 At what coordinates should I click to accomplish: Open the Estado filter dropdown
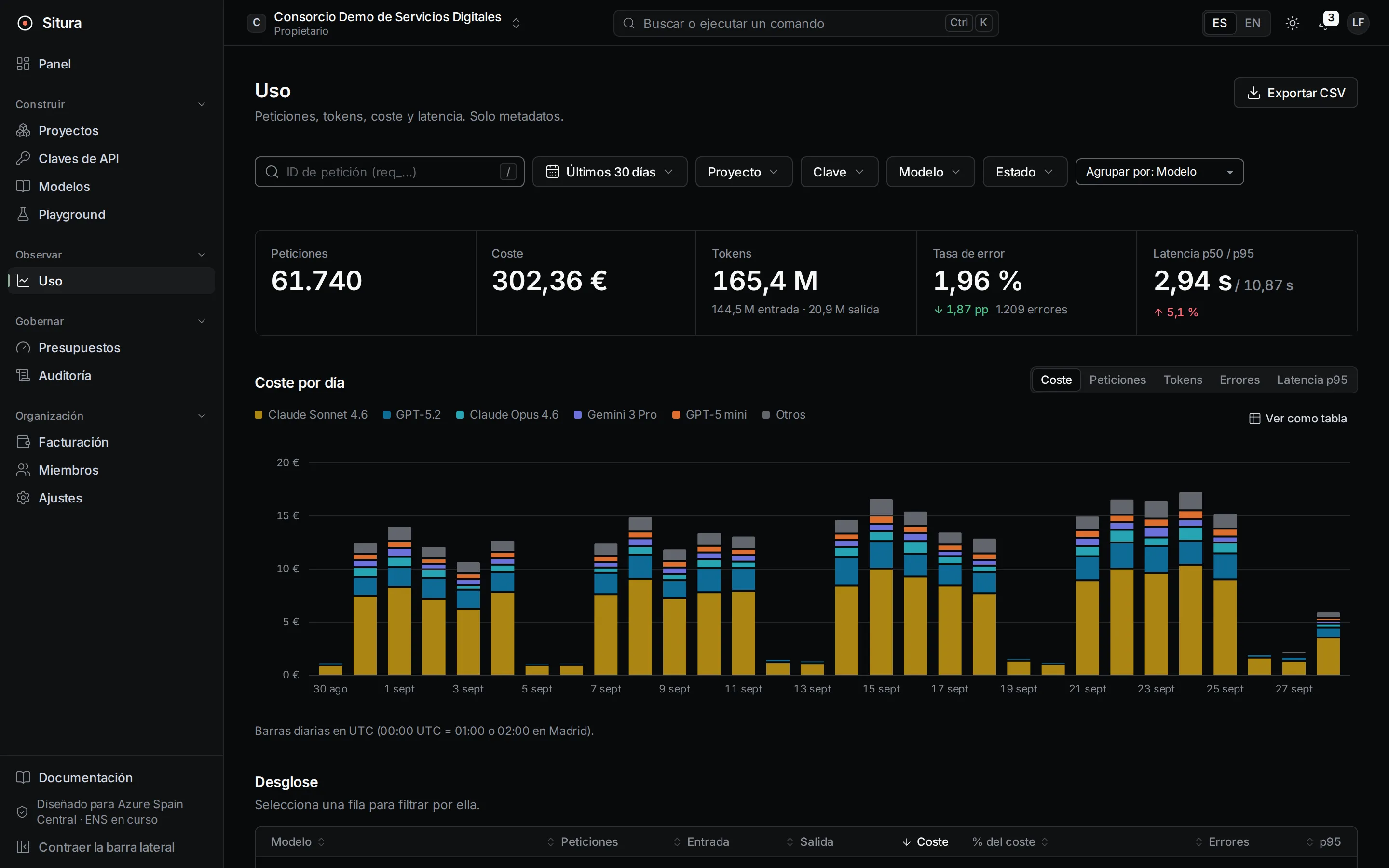click(x=1025, y=172)
